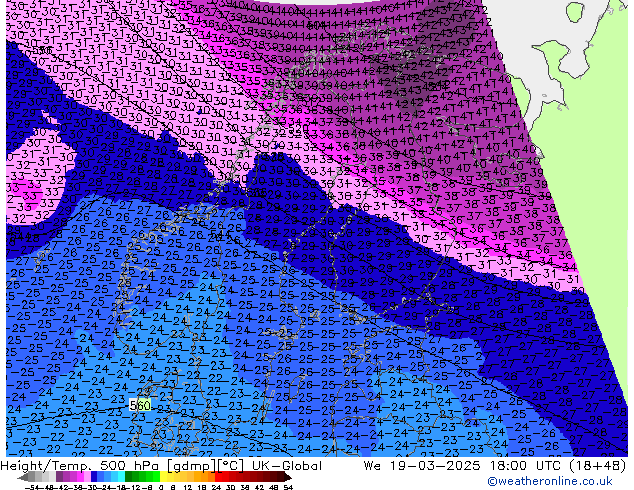Viewport: 634px width, 490px height.
Task: Click the bright red band in the temperature legend
Action: 219,477
